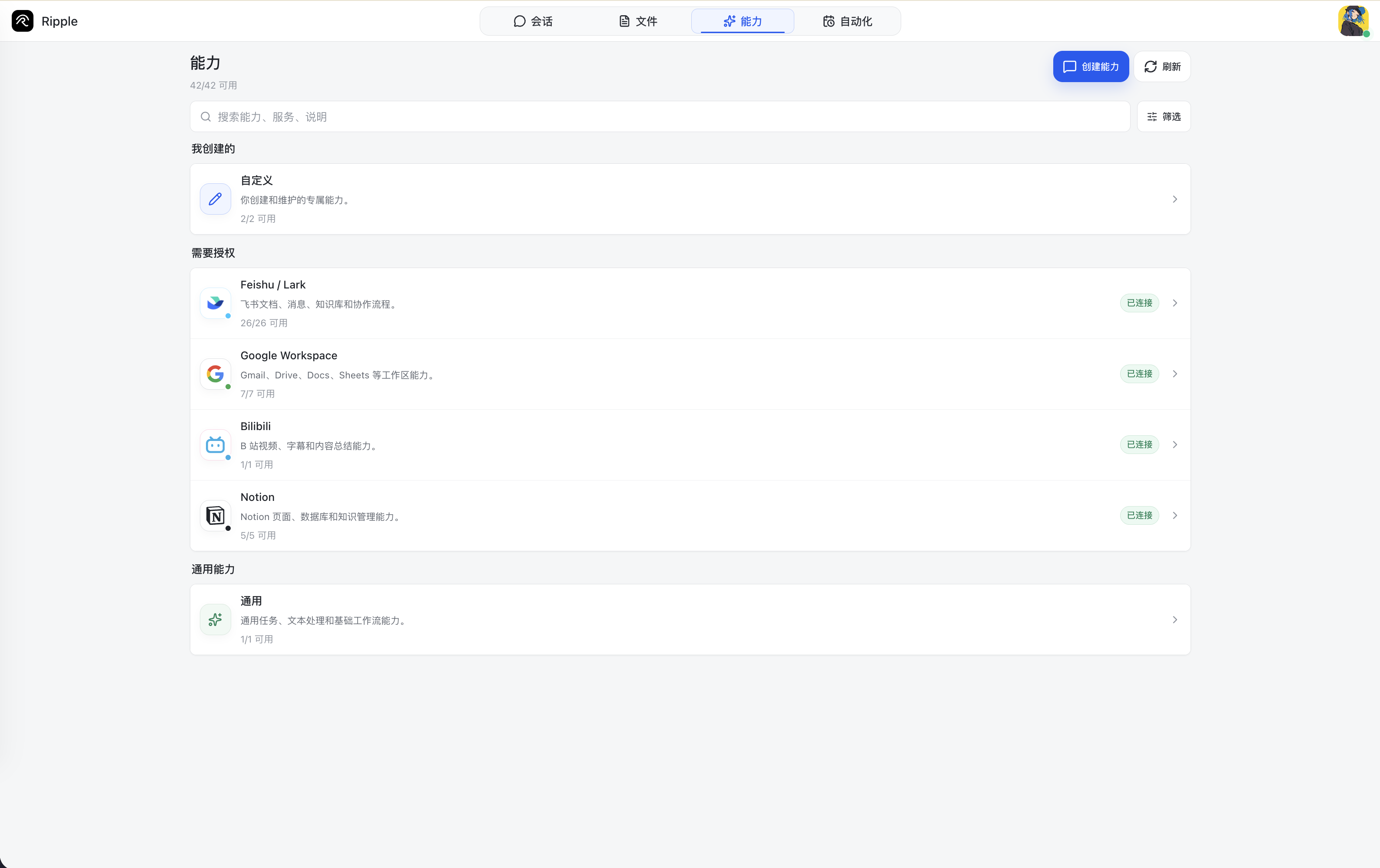Click 已连接 badge for Notion

tap(1139, 516)
